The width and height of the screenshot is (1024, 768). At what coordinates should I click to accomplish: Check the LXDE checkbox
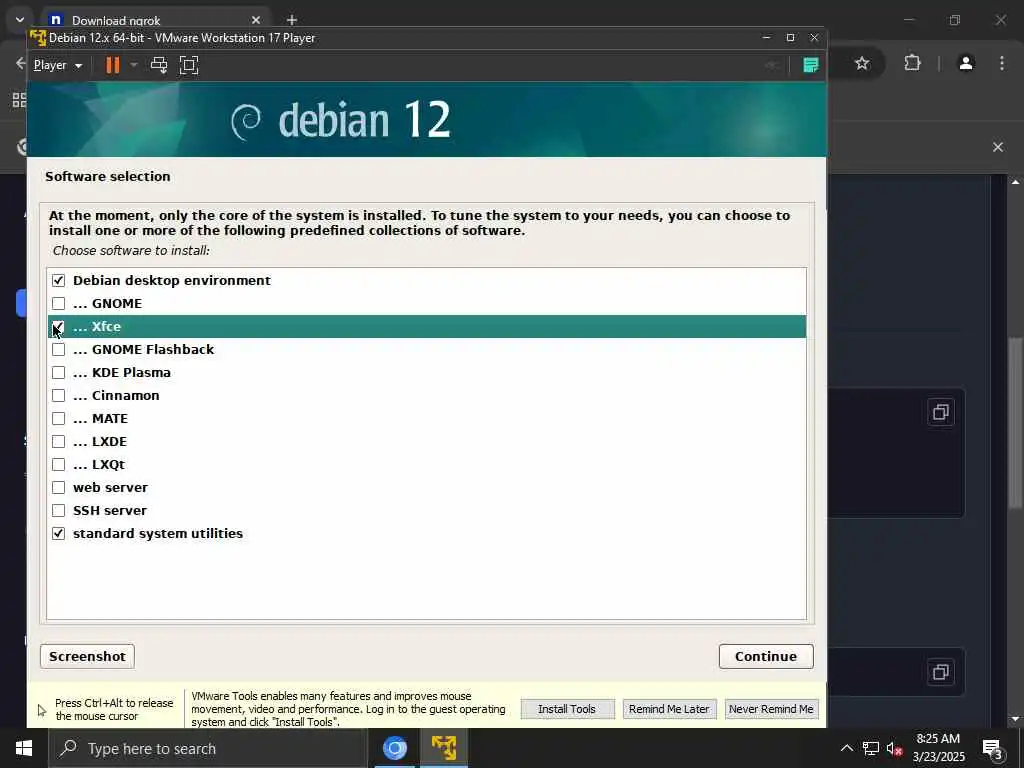click(x=59, y=441)
